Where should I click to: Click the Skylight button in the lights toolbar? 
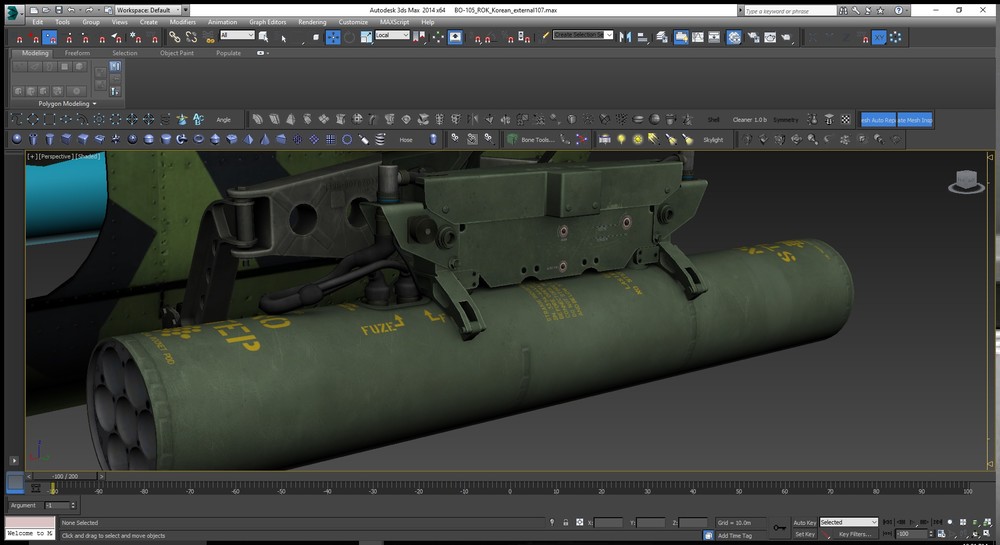[712, 140]
